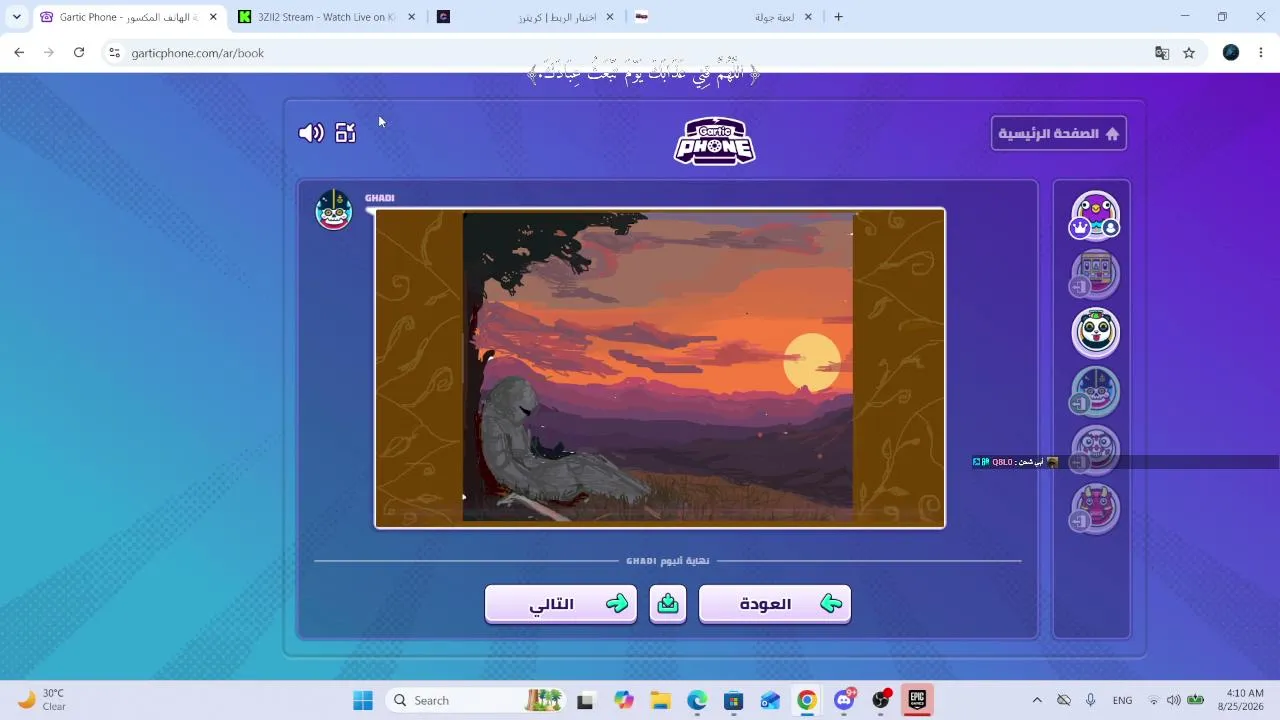Image resolution: width=1280 pixels, height=720 pixels.
Task: Download the album with the save icon
Action: point(668,604)
